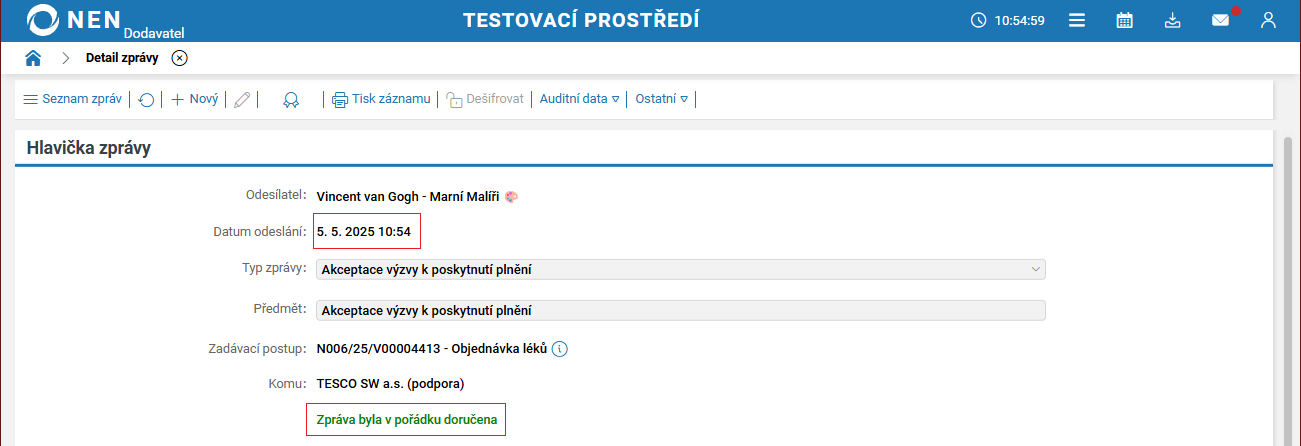Open the messages envelope icon
The width and height of the screenshot is (1301, 446).
[x=1220, y=20]
